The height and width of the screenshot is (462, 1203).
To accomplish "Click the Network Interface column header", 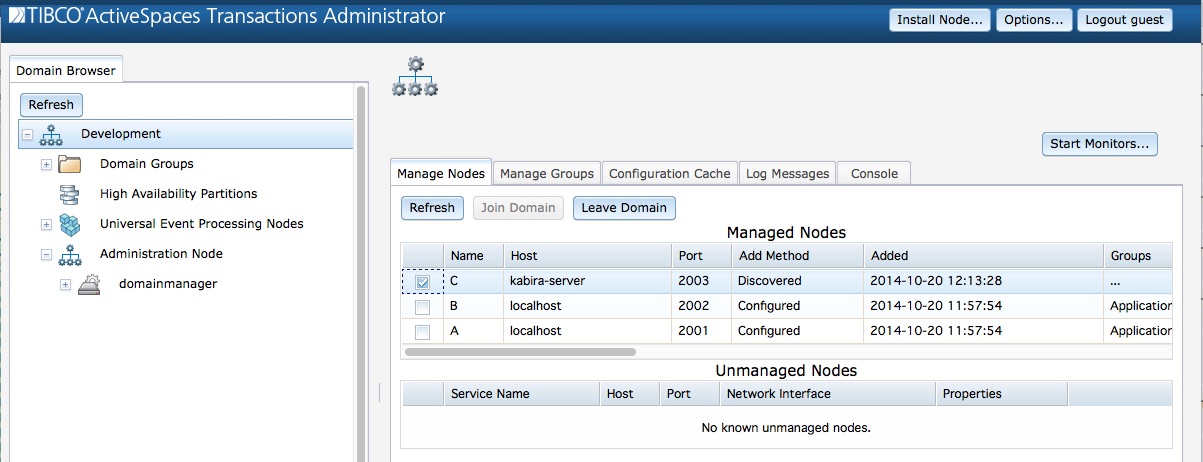I will click(x=827, y=394).
